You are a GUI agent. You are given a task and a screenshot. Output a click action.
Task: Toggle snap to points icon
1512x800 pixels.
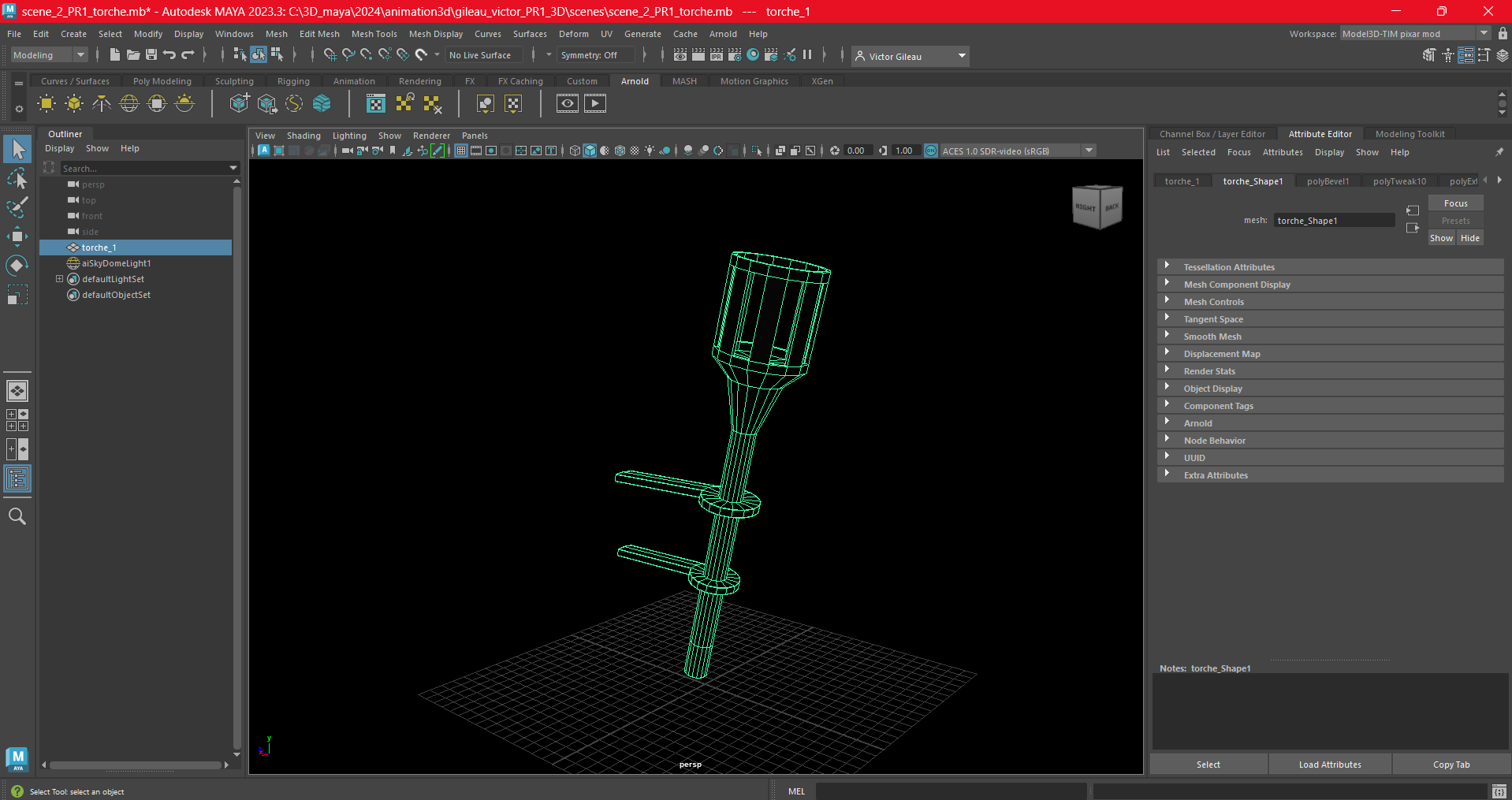[366, 54]
